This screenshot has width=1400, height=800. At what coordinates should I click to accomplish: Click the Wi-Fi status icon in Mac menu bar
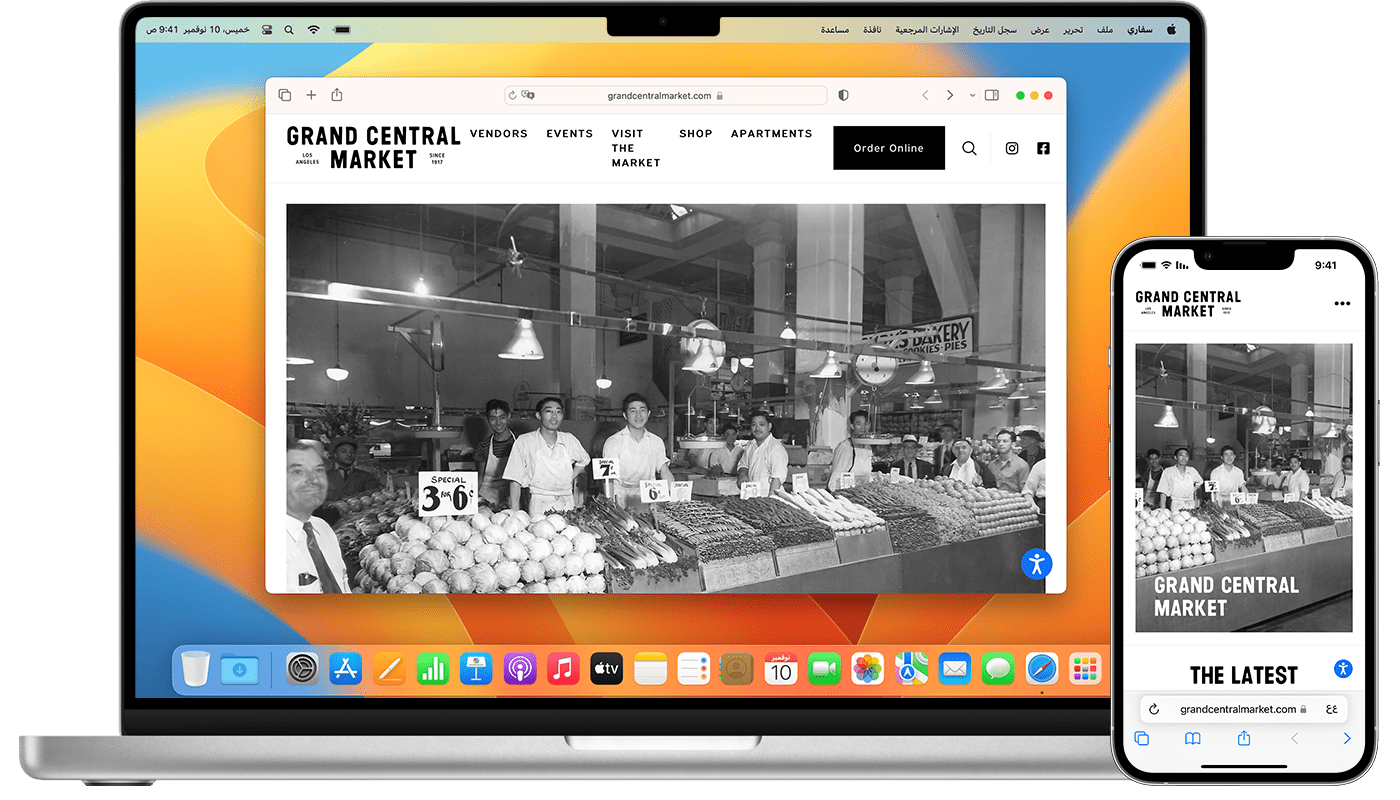click(314, 30)
